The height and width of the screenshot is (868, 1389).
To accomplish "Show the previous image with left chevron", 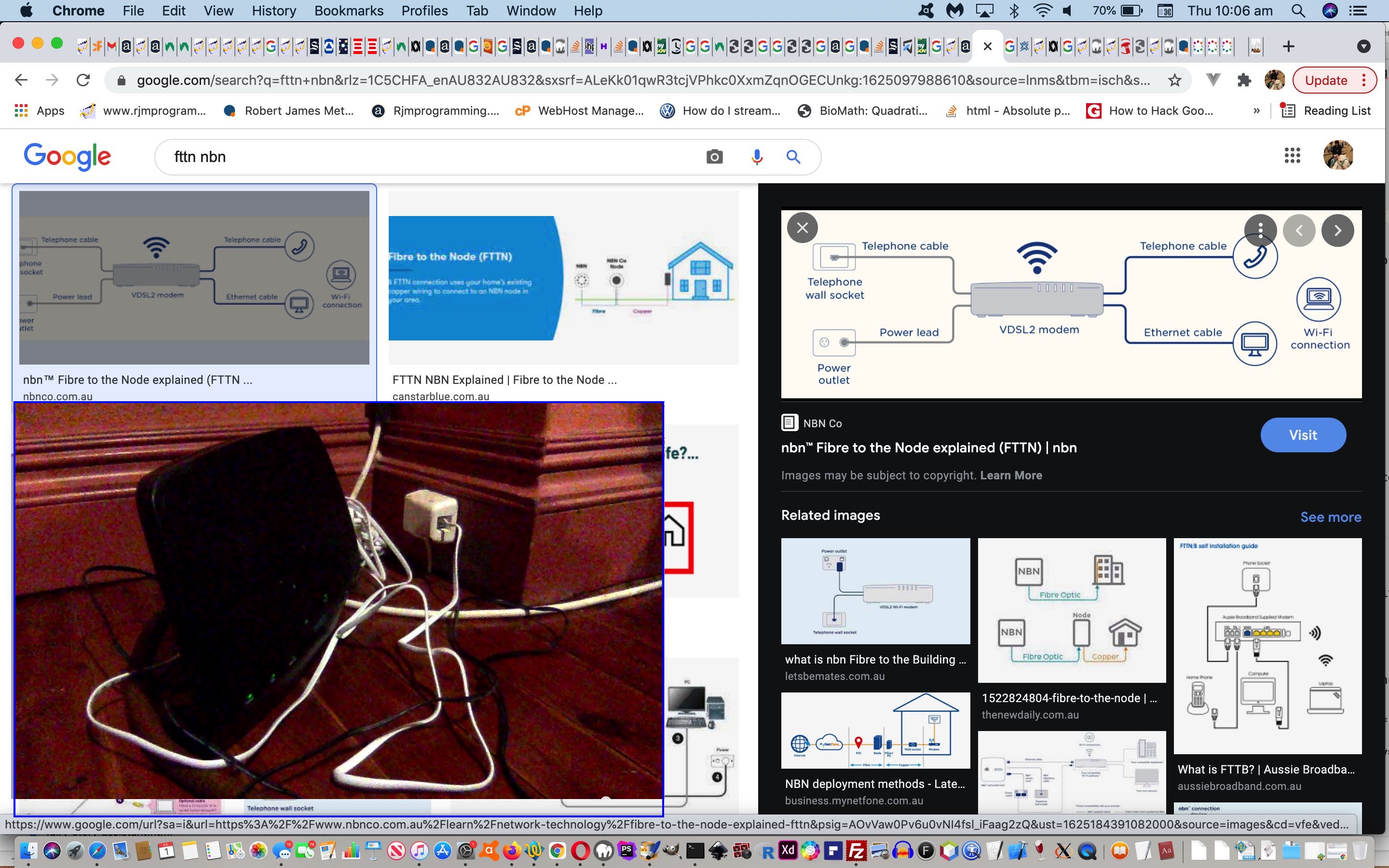I will pos(1299,230).
